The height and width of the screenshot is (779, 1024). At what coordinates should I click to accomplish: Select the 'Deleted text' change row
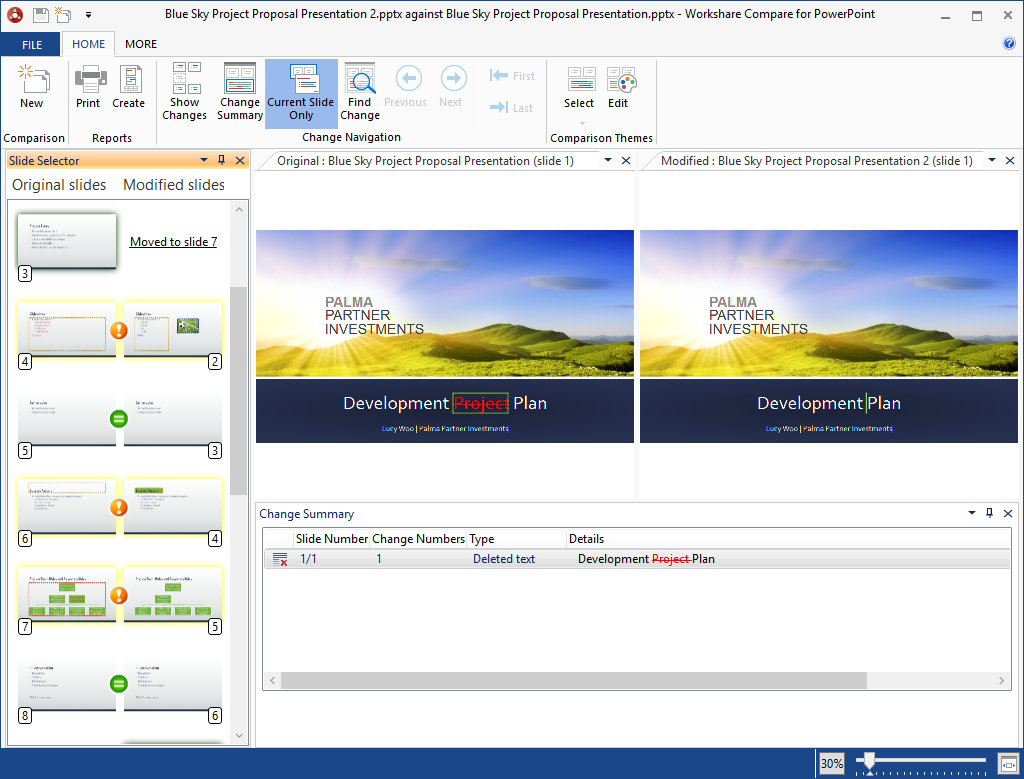(637, 559)
